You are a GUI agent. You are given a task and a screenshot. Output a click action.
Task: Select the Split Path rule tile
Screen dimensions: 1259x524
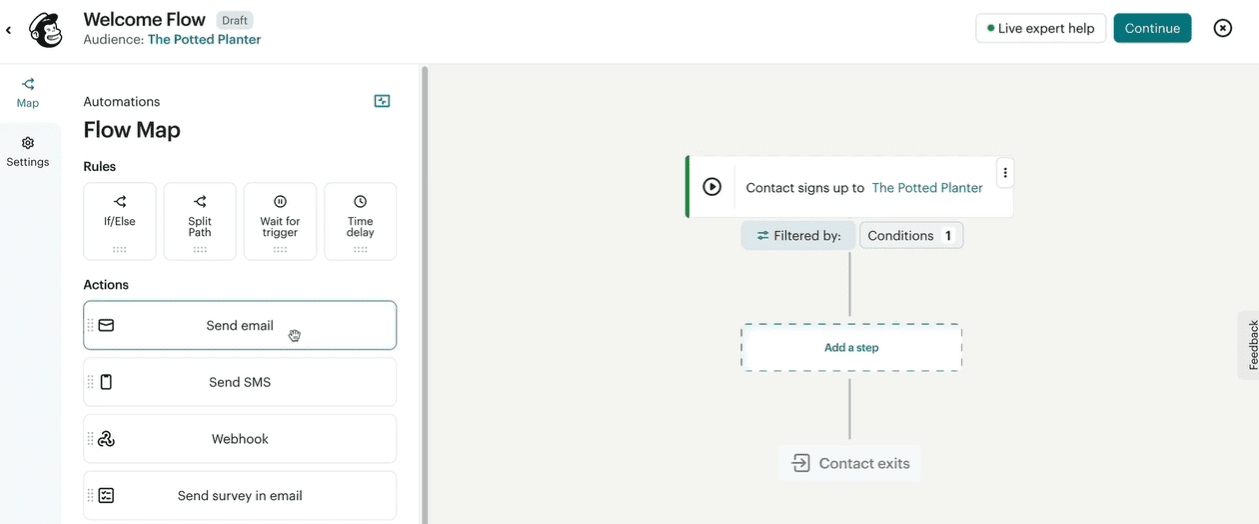[200, 221]
